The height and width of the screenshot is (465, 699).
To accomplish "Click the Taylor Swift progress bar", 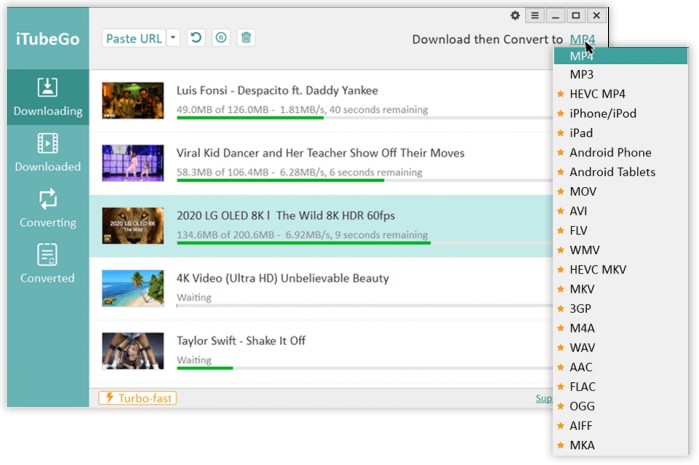I will [x=364, y=368].
